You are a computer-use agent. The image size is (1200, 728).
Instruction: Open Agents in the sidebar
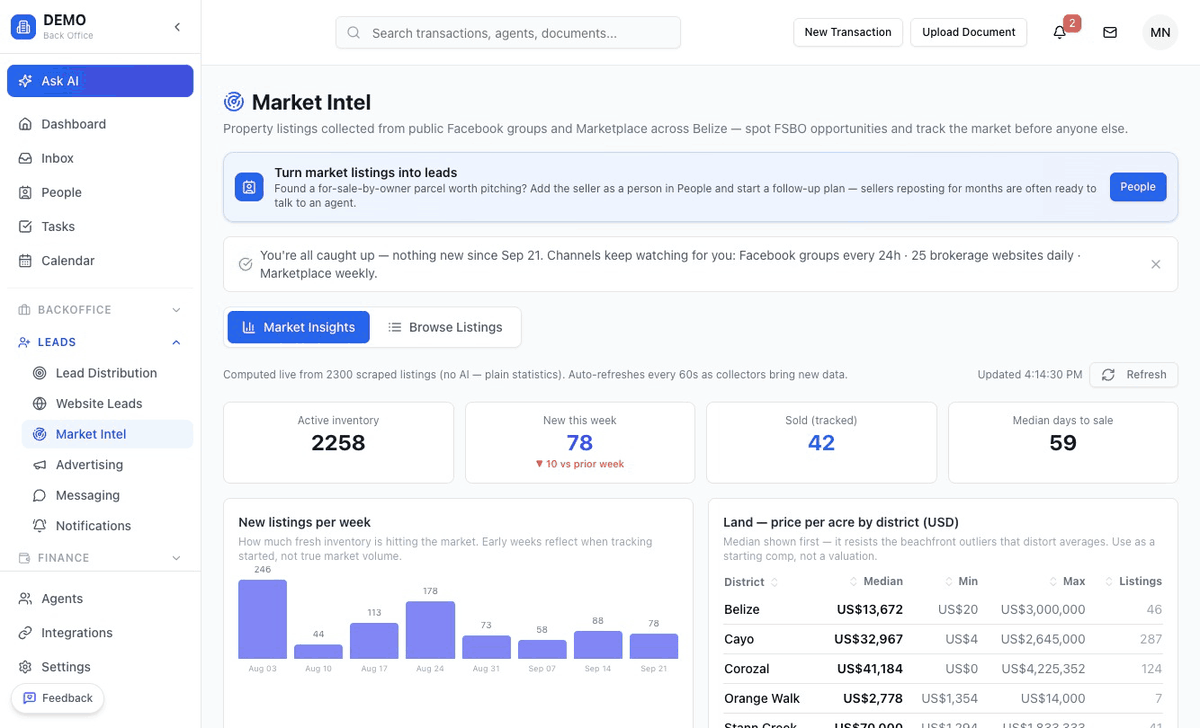point(100,598)
